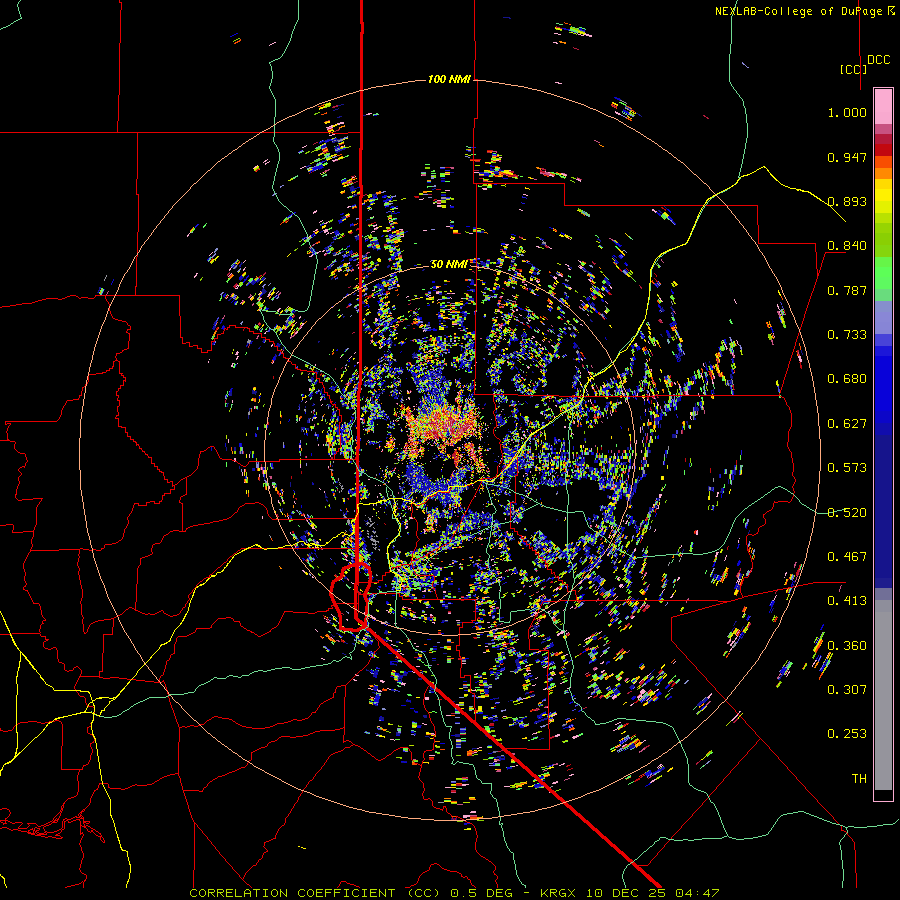Pick the yellow segment of the color bar

pyautogui.click(x=883, y=196)
